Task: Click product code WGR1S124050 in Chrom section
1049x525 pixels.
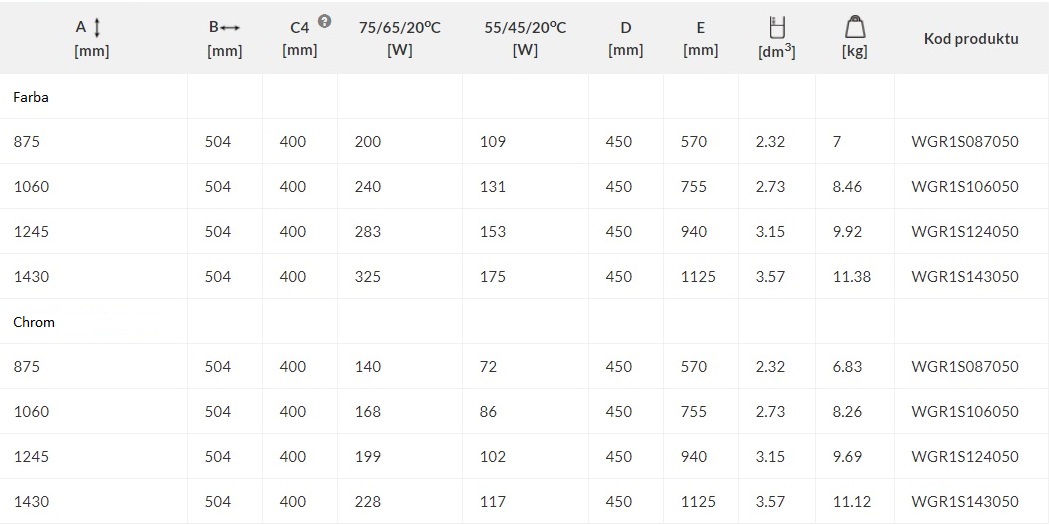Action: coord(965,457)
